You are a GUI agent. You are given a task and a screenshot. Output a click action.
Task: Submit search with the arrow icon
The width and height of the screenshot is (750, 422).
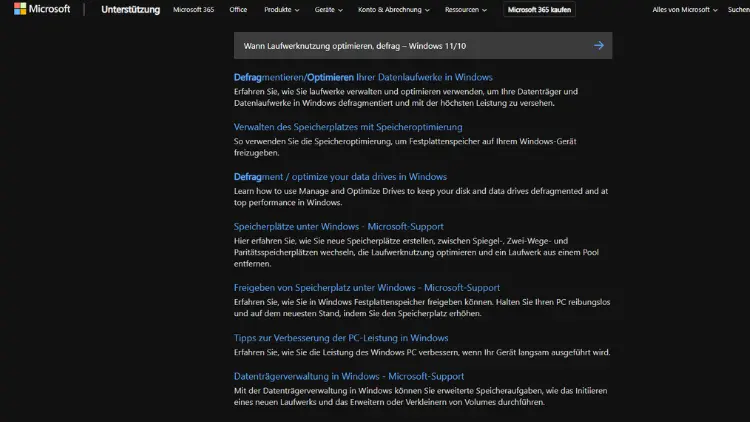(x=598, y=45)
